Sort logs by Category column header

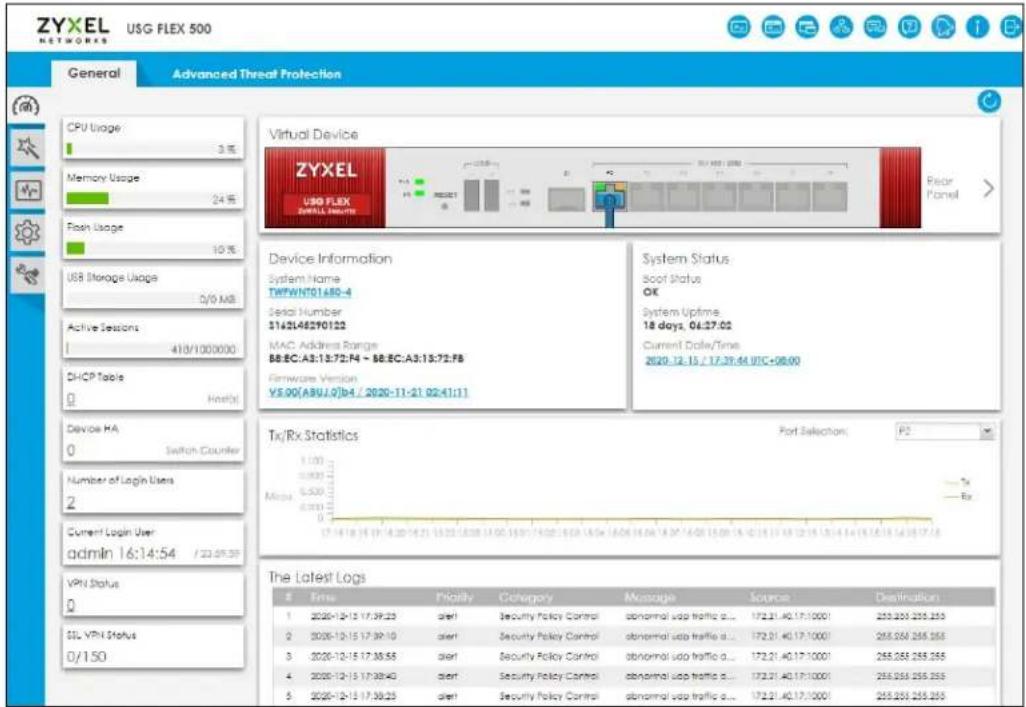coord(525,597)
